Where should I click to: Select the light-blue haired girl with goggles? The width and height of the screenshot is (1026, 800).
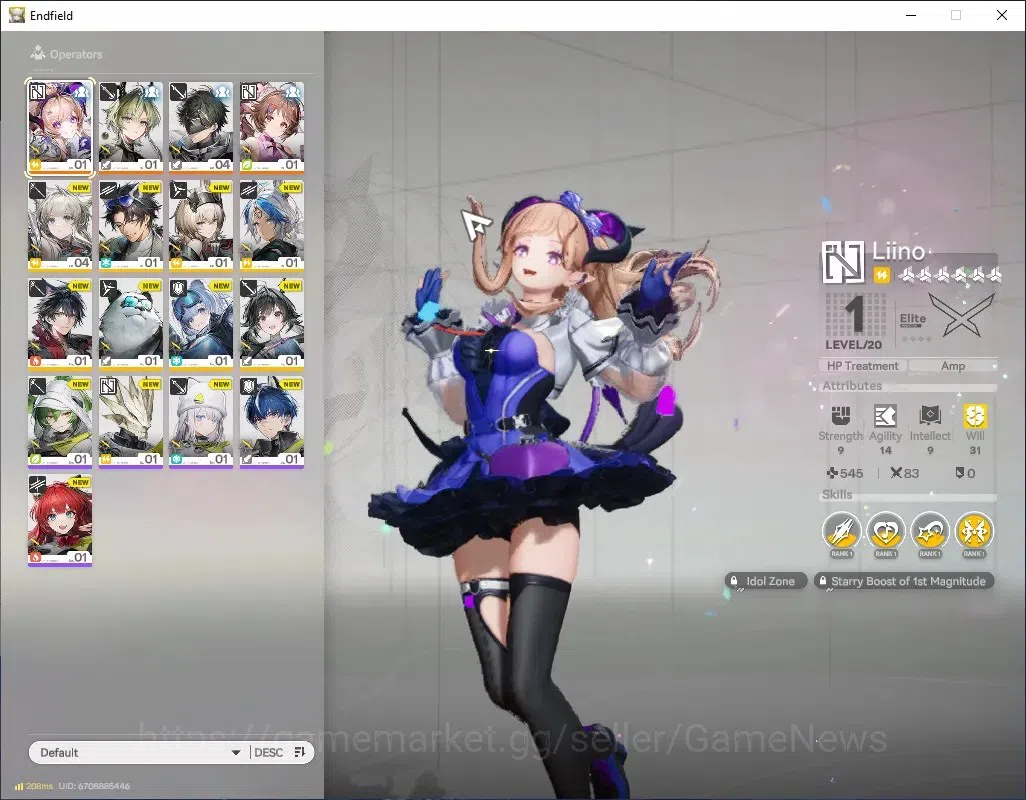(201, 324)
